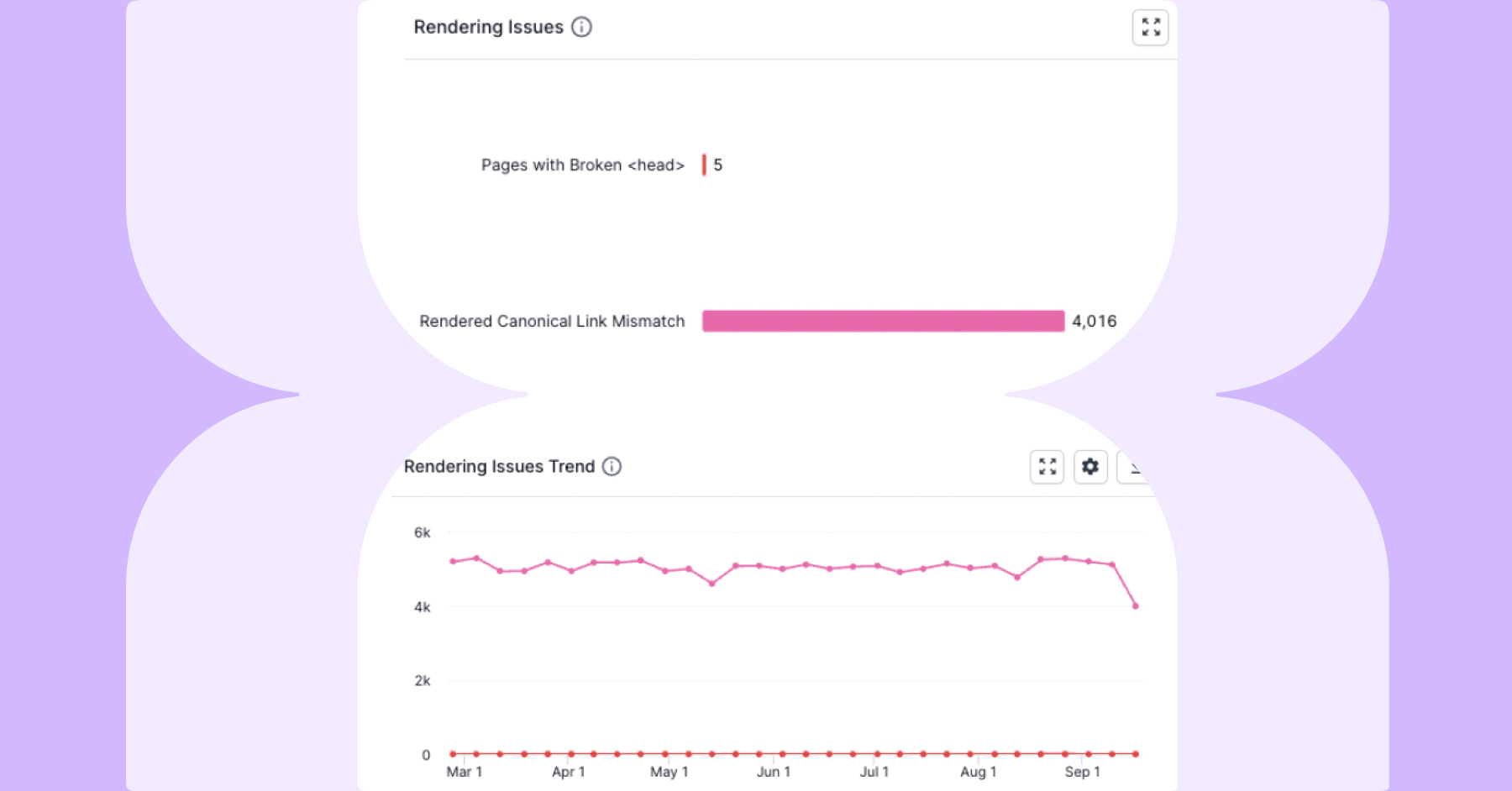Click the Rendering Issues Trend title
The height and width of the screenshot is (791, 1512).
coord(499,466)
